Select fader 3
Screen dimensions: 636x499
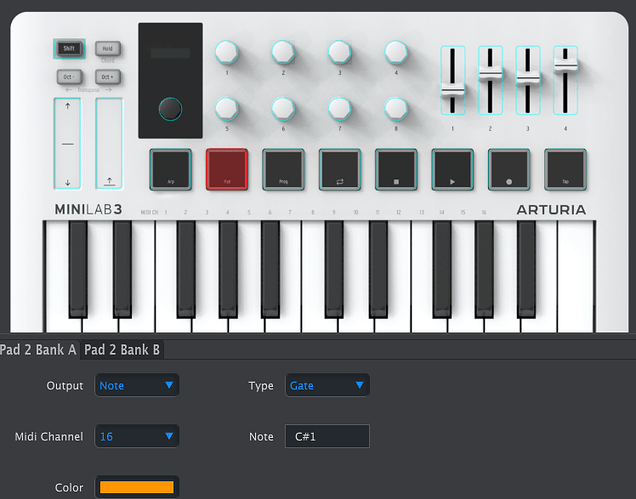point(528,80)
